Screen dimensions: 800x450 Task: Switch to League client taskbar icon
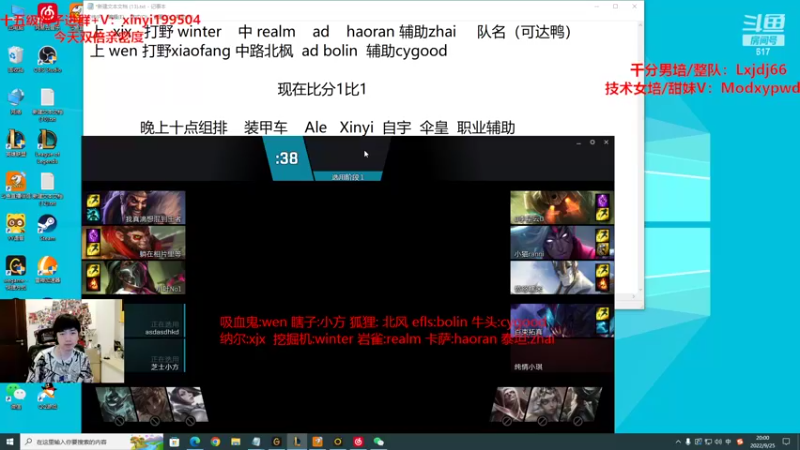[297, 441]
